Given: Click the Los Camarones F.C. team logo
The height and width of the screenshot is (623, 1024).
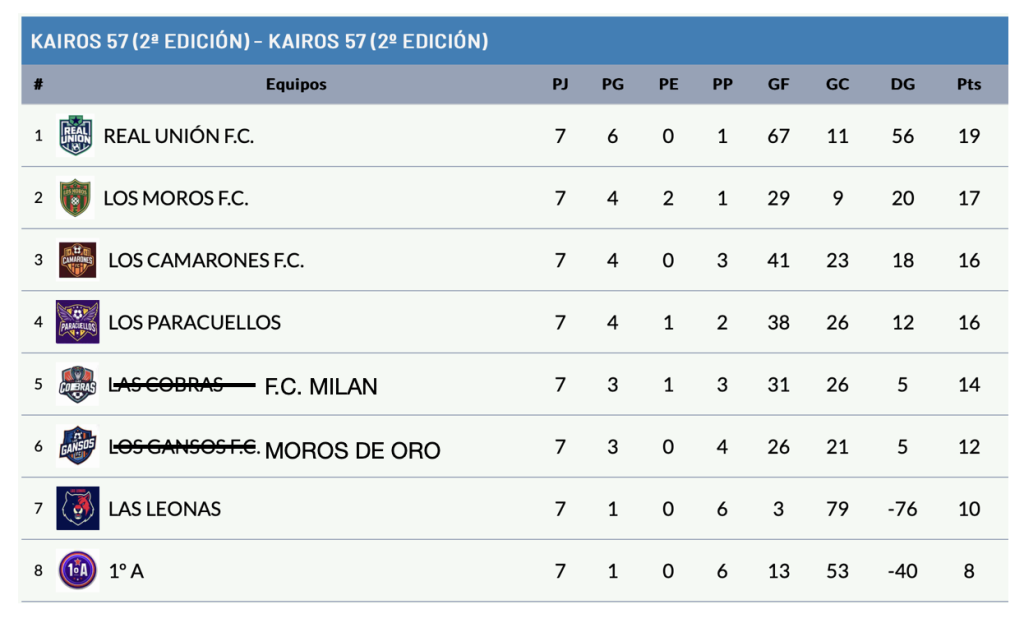Looking at the screenshot, I should coord(78,260).
